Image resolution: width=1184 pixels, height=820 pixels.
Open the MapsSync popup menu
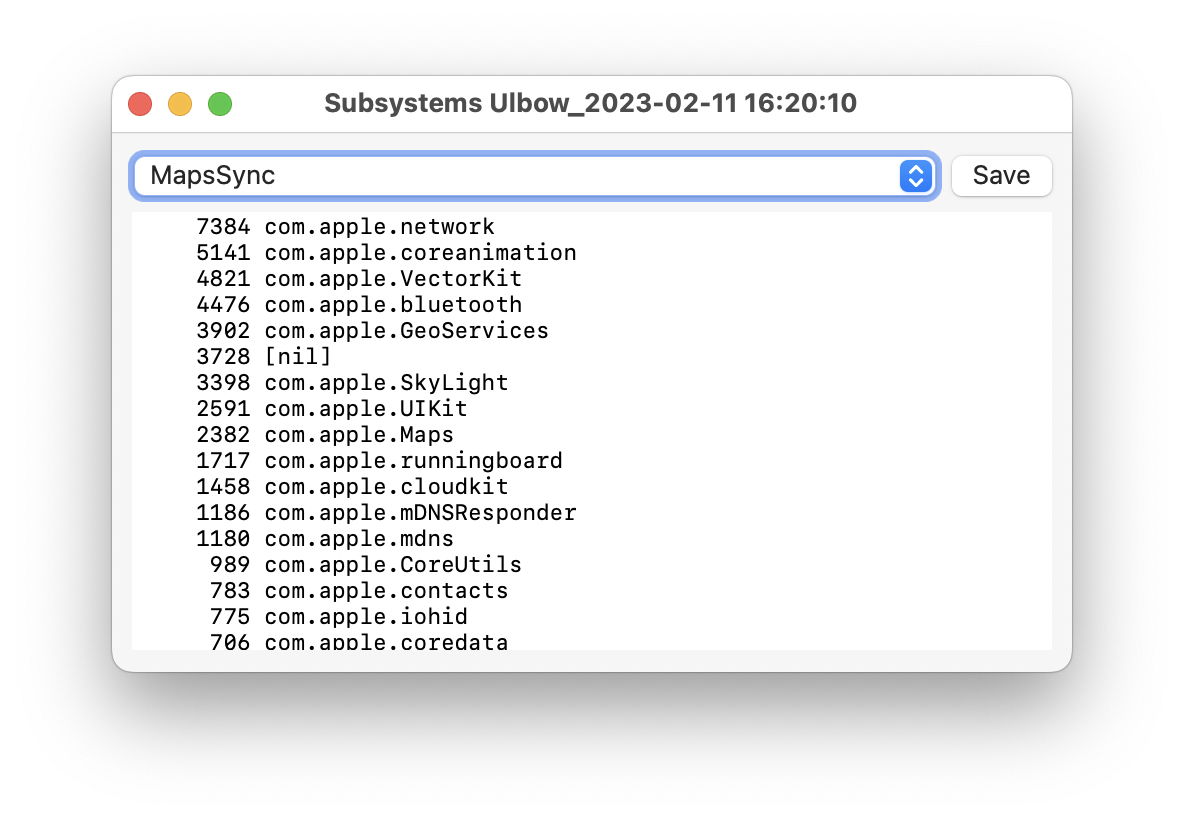click(520, 176)
